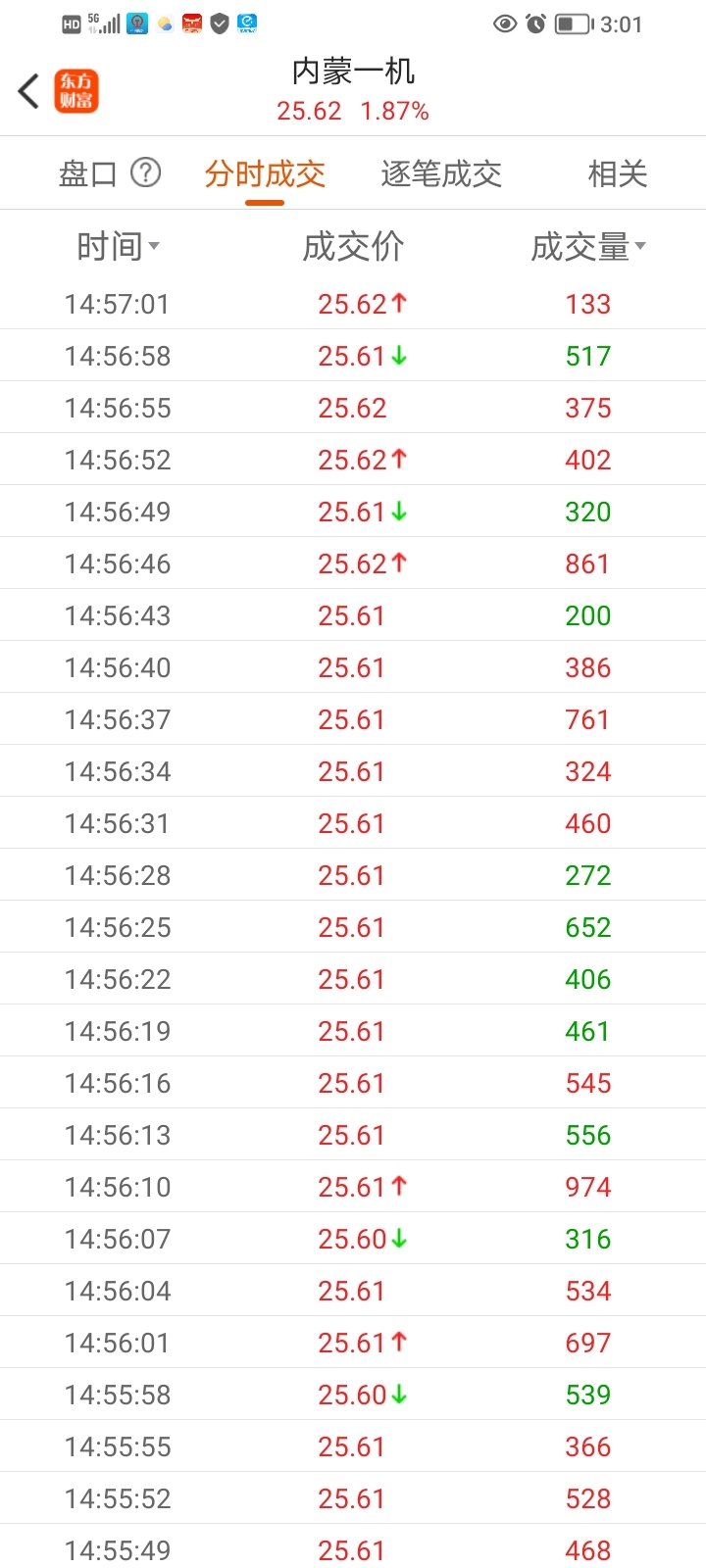Tap the eye comfort status icon
The image size is (706, 1568).
coord(505,24)
